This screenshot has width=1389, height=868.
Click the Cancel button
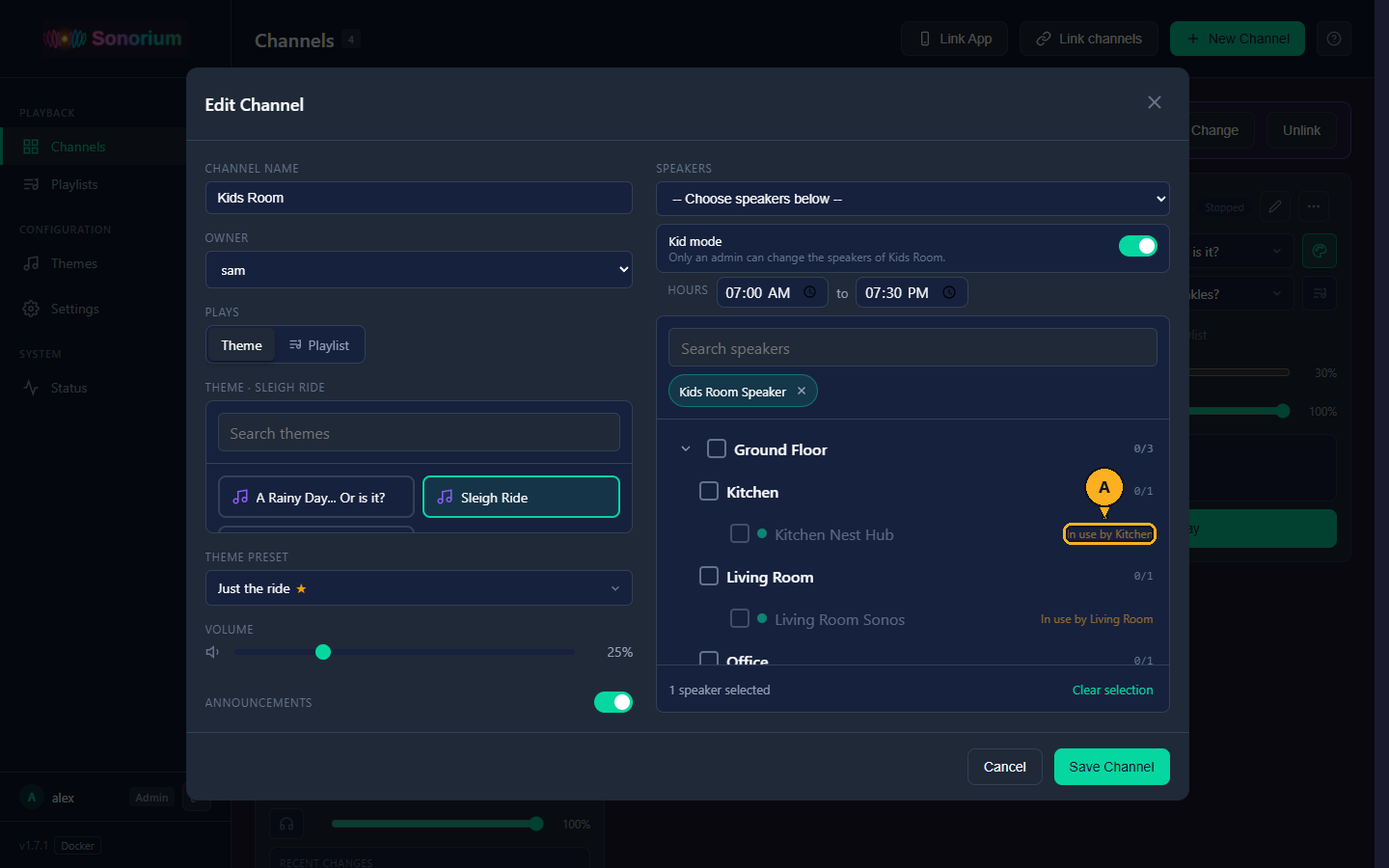(x=1004, y=767)
